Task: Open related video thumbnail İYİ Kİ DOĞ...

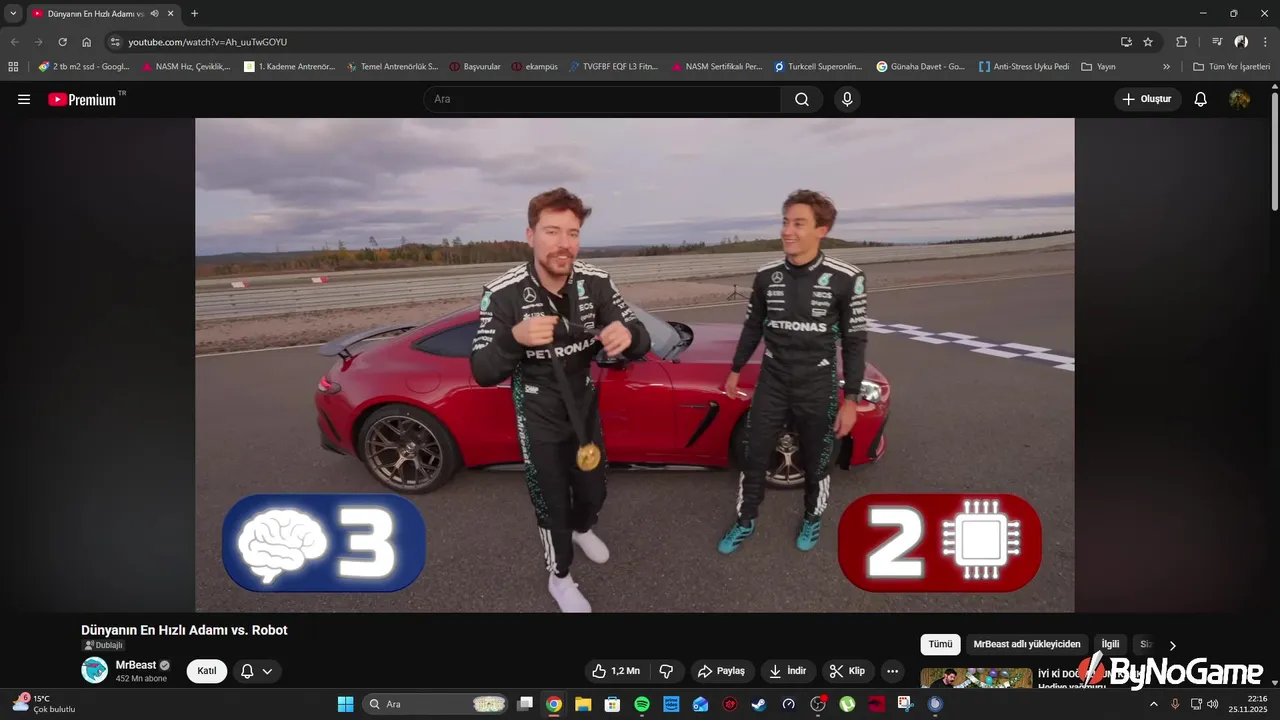Action: 976,679
